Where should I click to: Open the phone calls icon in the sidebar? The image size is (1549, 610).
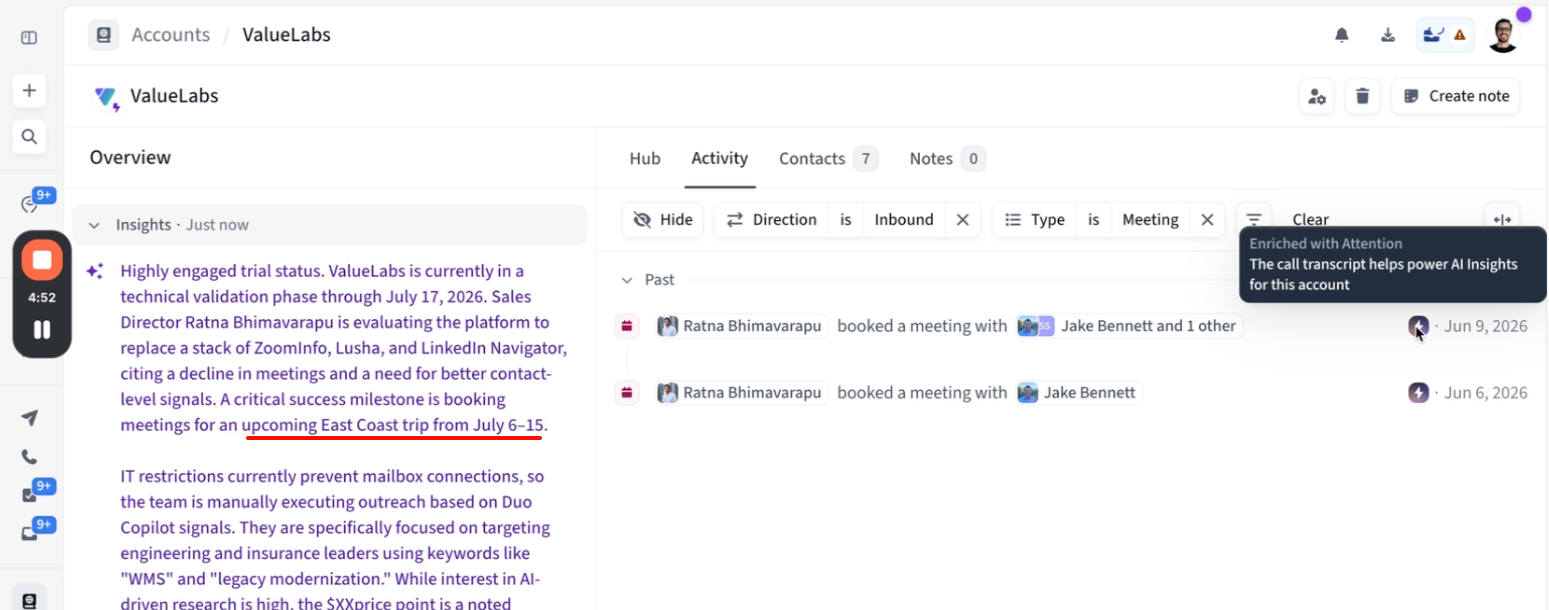click(29, 457)
